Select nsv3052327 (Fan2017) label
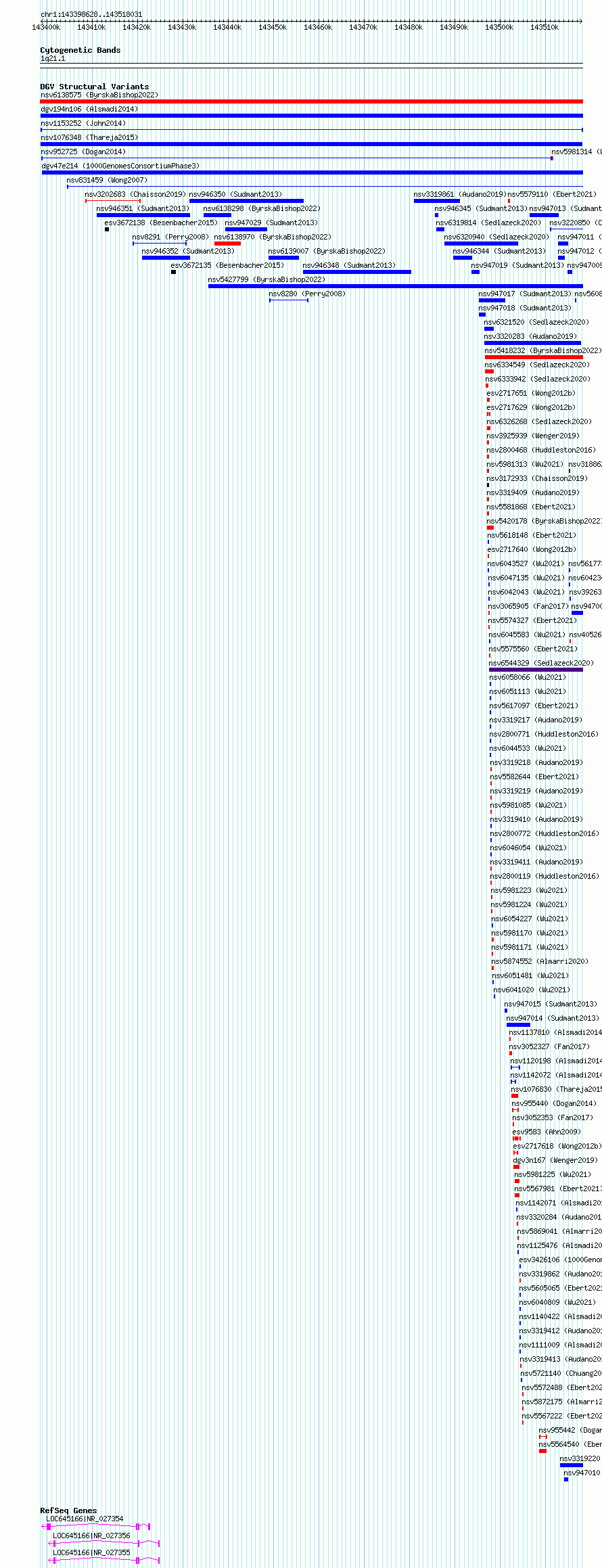Image resolution: width=602 pixels, height=1568 pixels. pyautogui.click(x=549, y=1046)
